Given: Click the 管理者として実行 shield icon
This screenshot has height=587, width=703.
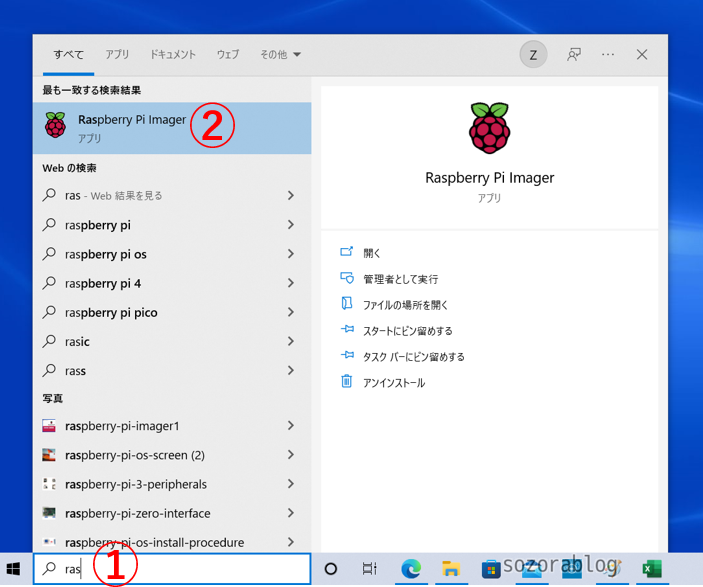Looking at the screenshot, I should click(x=347, y=278).
